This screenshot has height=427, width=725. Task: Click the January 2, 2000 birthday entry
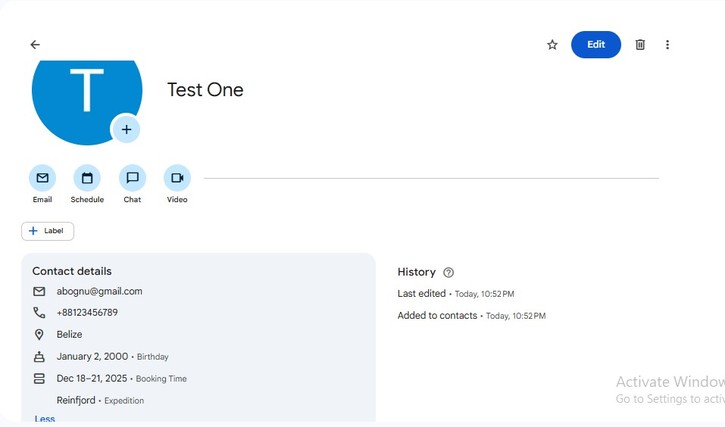93,357
